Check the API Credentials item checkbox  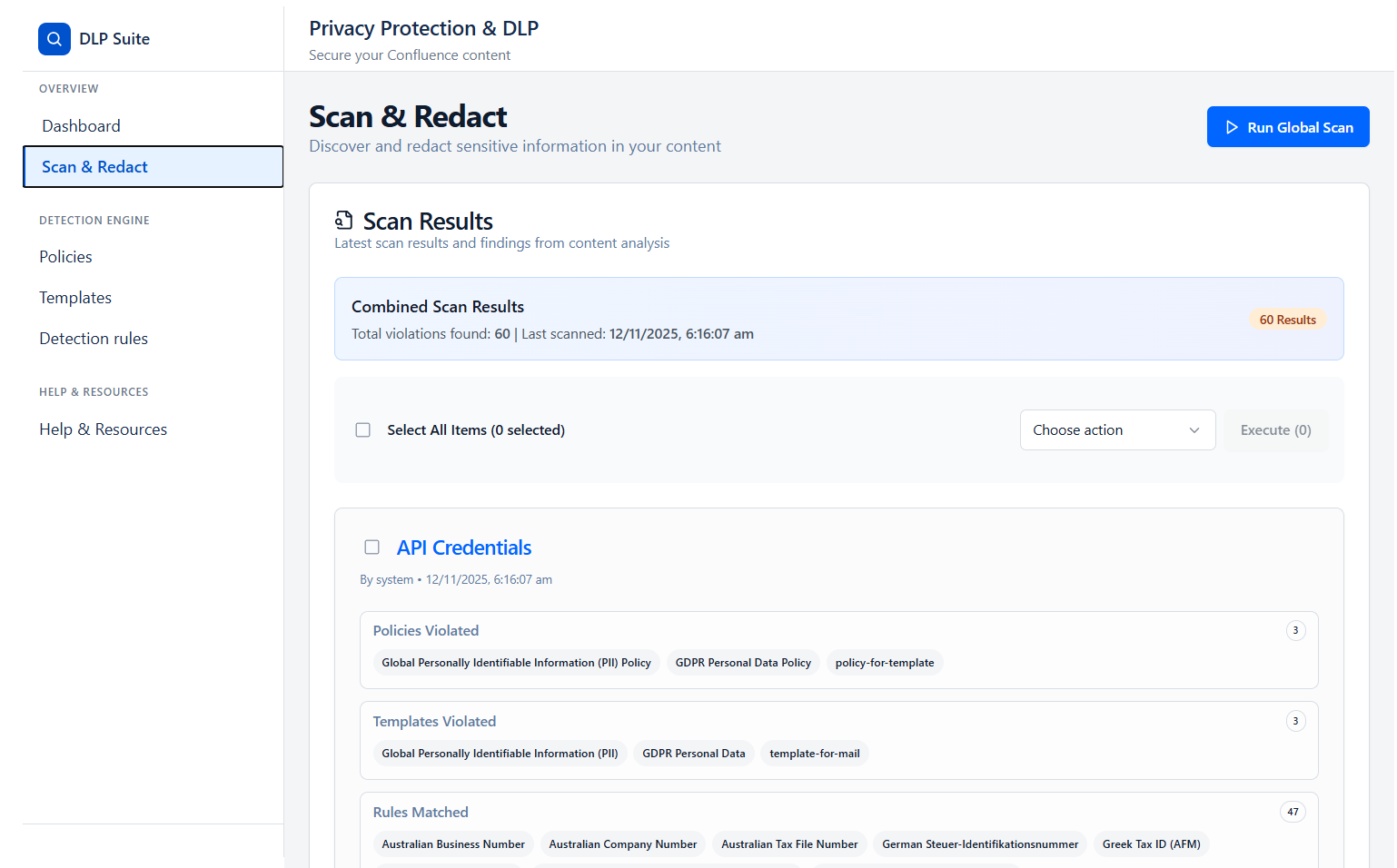coord(372,547)
